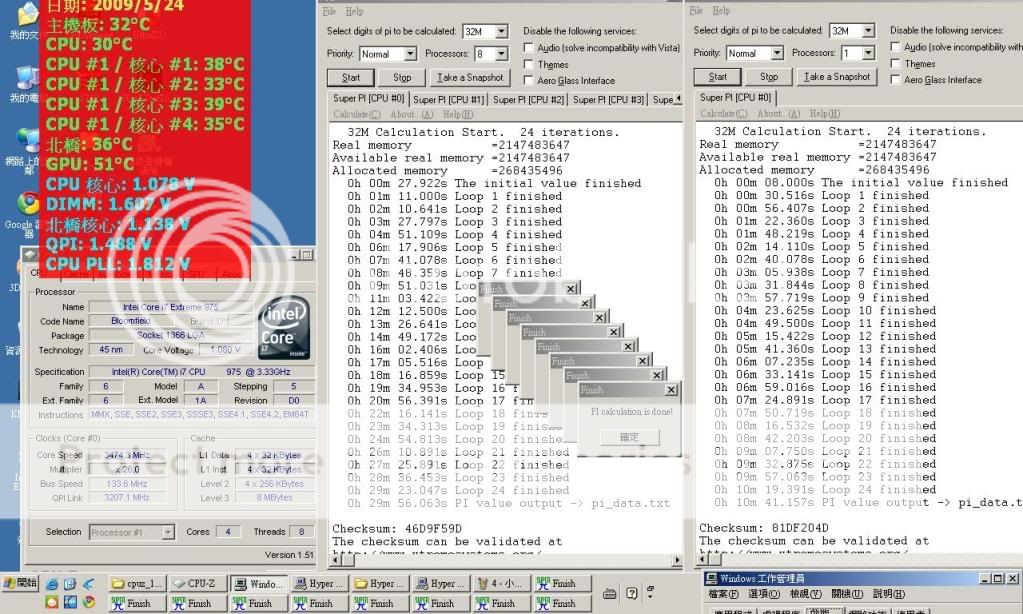This screenshot has width=1023, height=614.
Task: Enable Audio checkbox in the 1-processor Super PI window
Action: (x=895, y=47)
